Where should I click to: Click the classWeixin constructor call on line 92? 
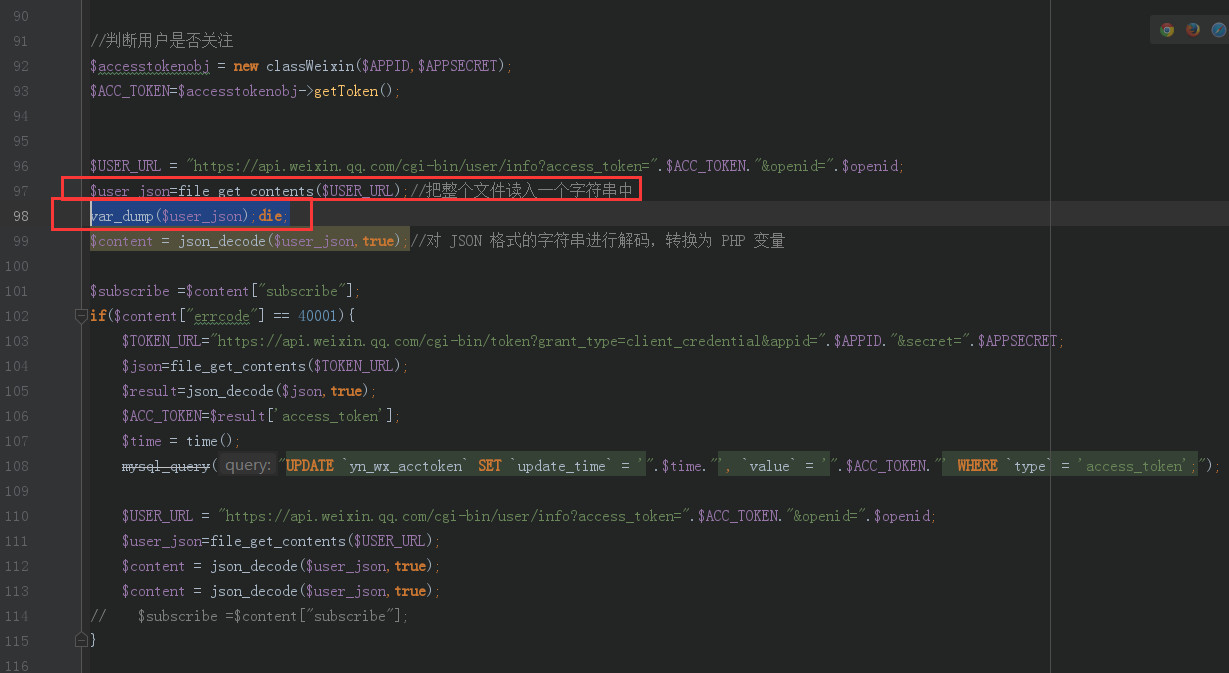coord(389,66)
